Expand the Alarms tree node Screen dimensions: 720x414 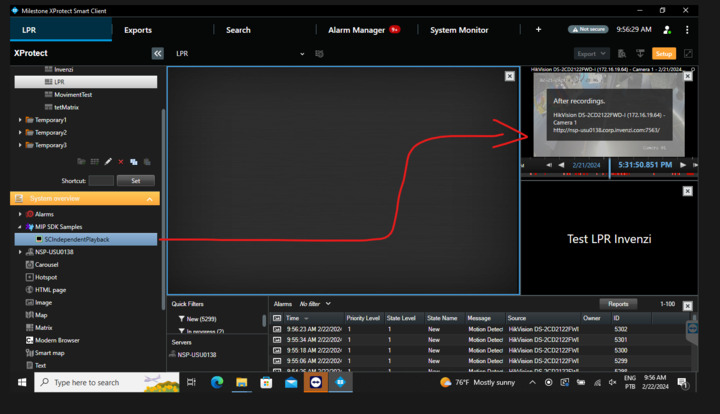click(x=20, y=214)
